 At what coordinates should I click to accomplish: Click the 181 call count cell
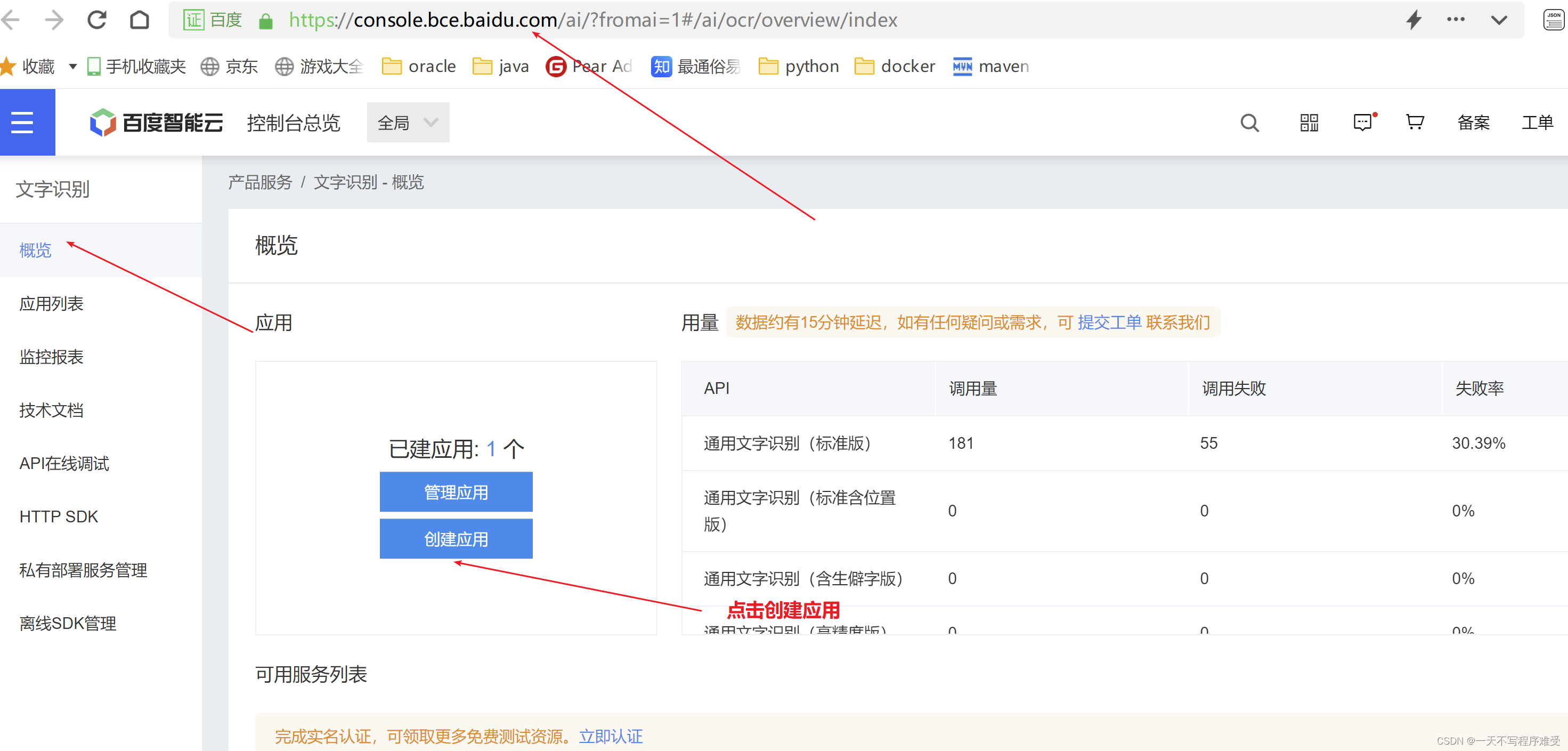click(x=961, y=443)
